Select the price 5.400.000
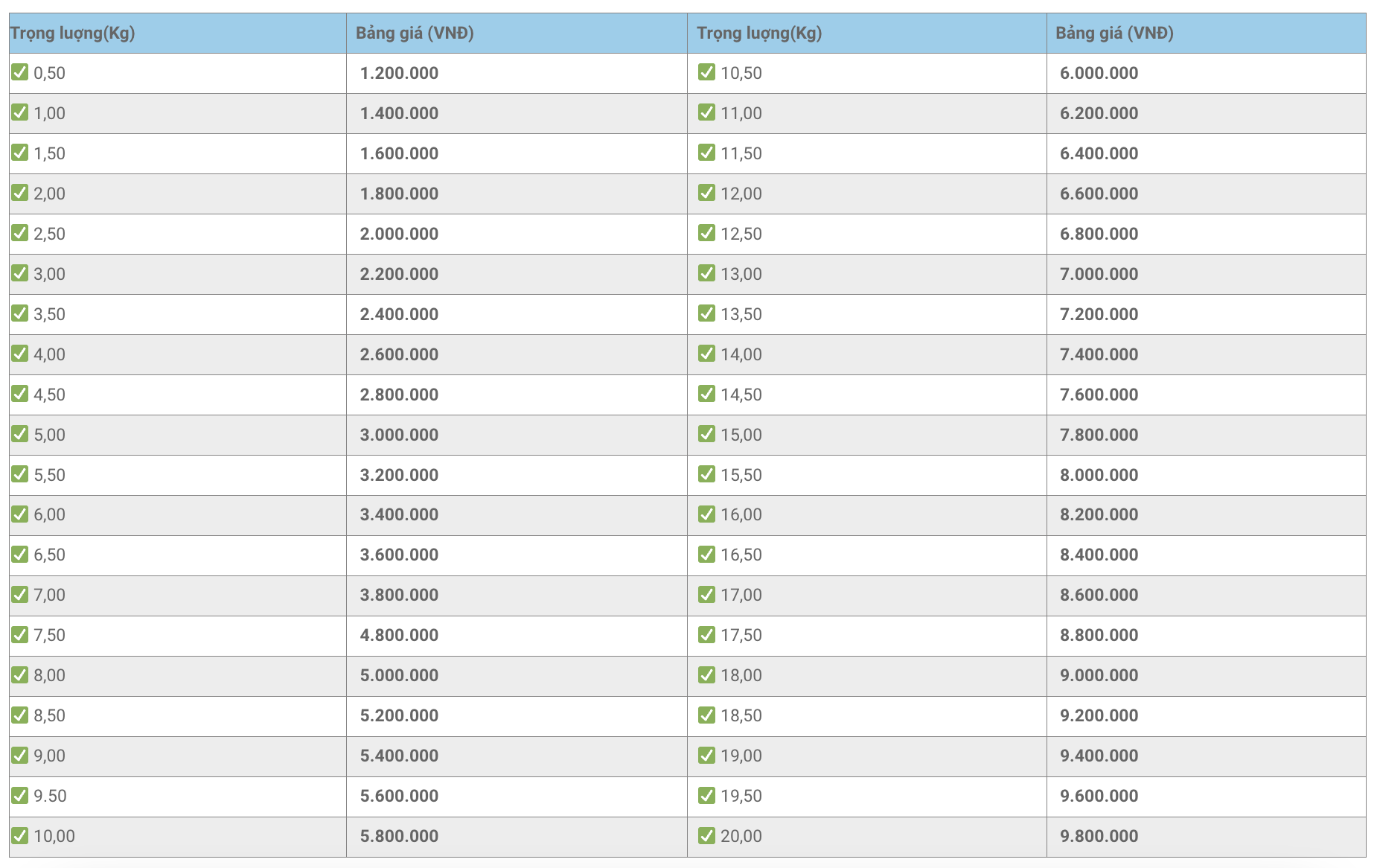Viewport: 1377px width, 868px height. [399, 756]
